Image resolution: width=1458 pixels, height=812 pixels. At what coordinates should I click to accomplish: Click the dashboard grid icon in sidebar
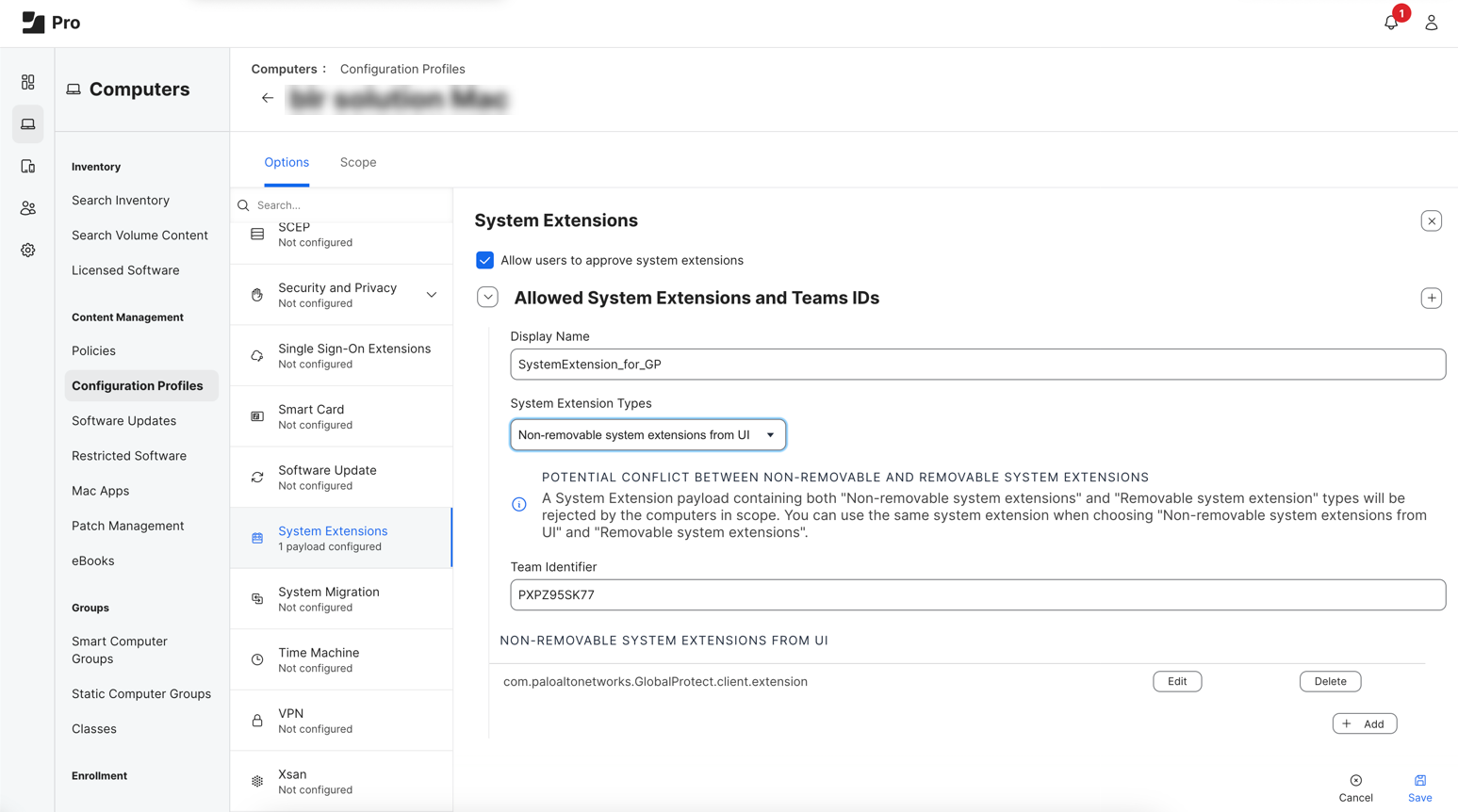click(28, 83)
